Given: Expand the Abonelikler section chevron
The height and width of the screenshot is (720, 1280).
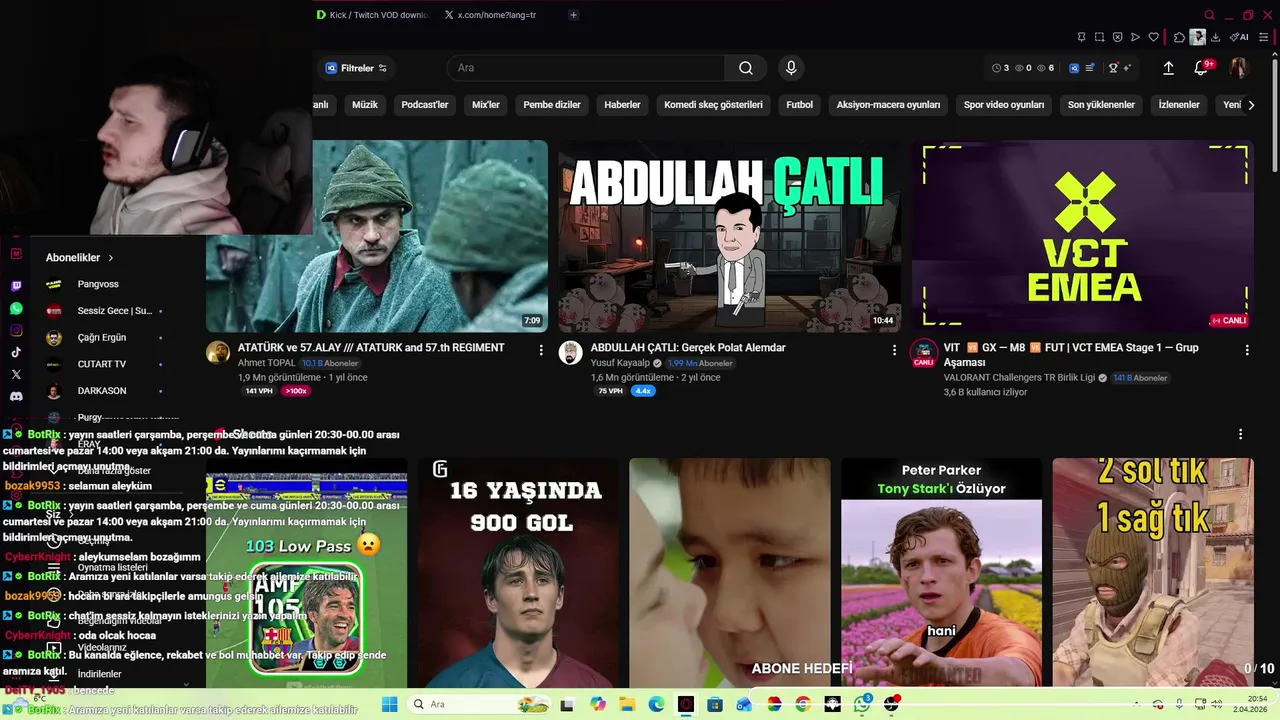Looking at the screenshot, I should (111, 258).
